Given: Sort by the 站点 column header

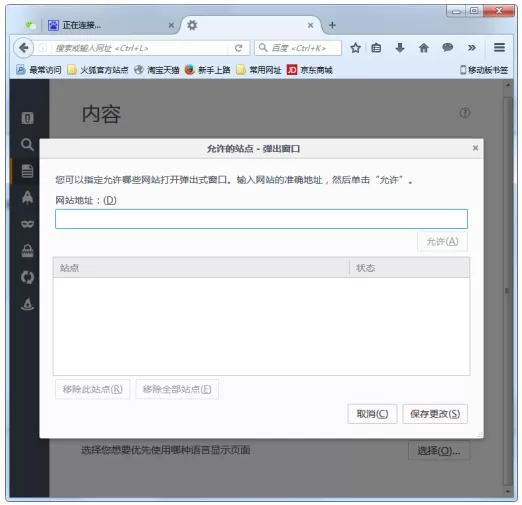Looking at the screenshot, I should pyautogui.click(x=201, y=268).
